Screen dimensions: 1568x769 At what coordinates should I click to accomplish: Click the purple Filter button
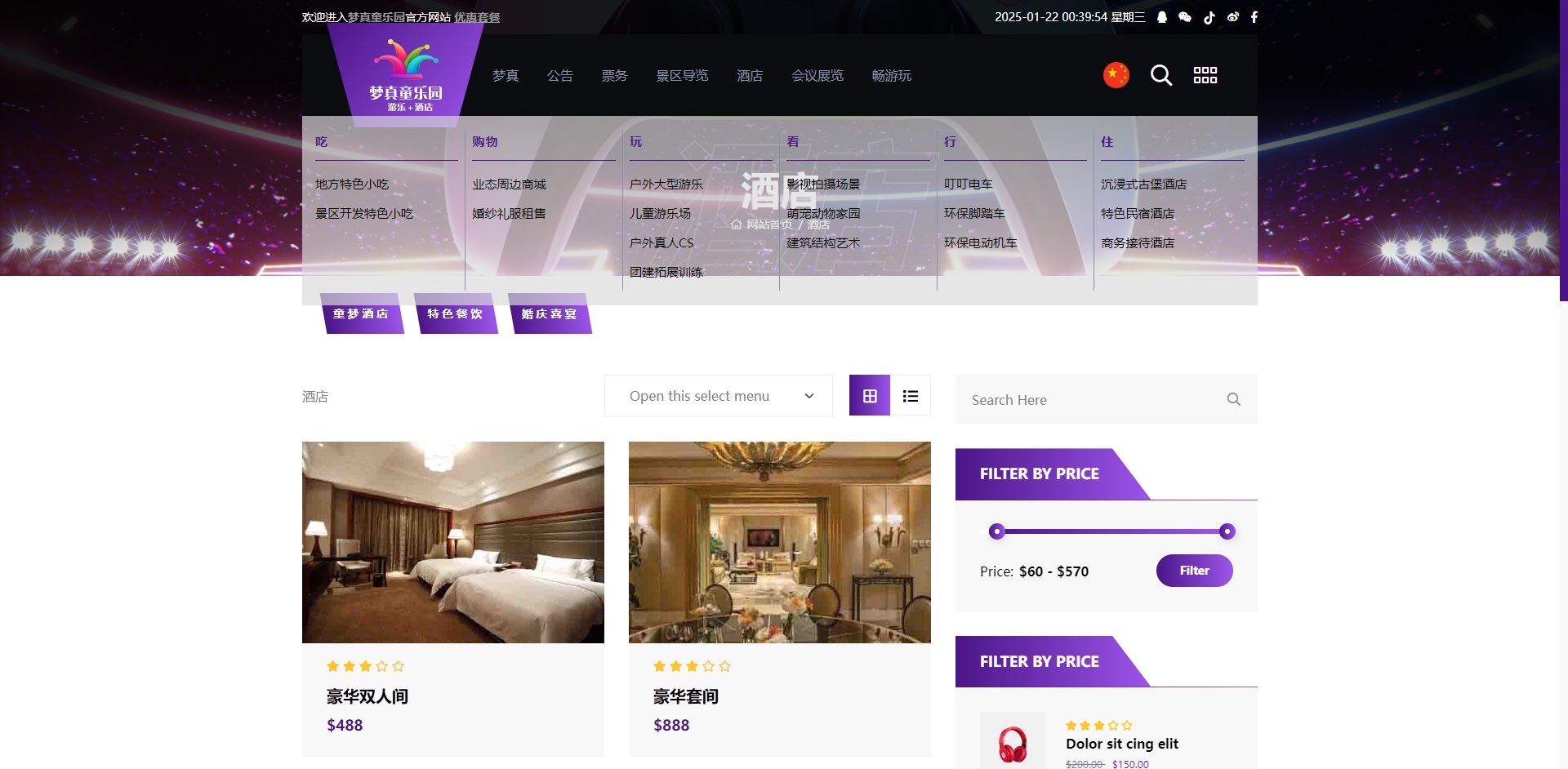pos(1195,571)
